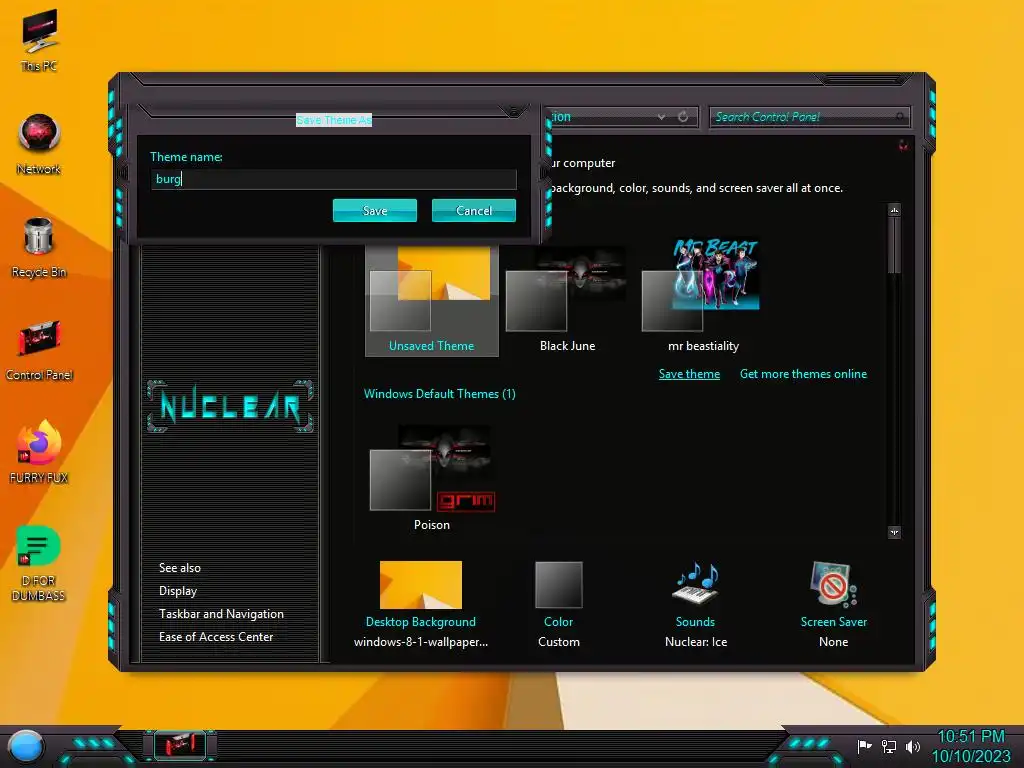The height and width of the screenshot is (768, 1024).
Task: Click the themes list scroll down arrow
Action: 894,532
